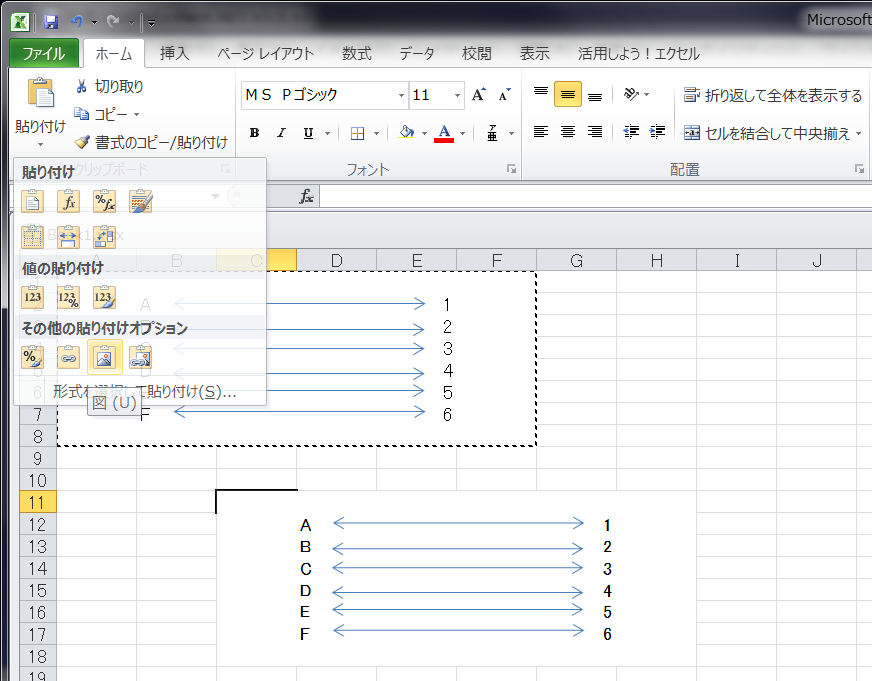Open the underline style dropdown arrow

click(x=328, y=133)
